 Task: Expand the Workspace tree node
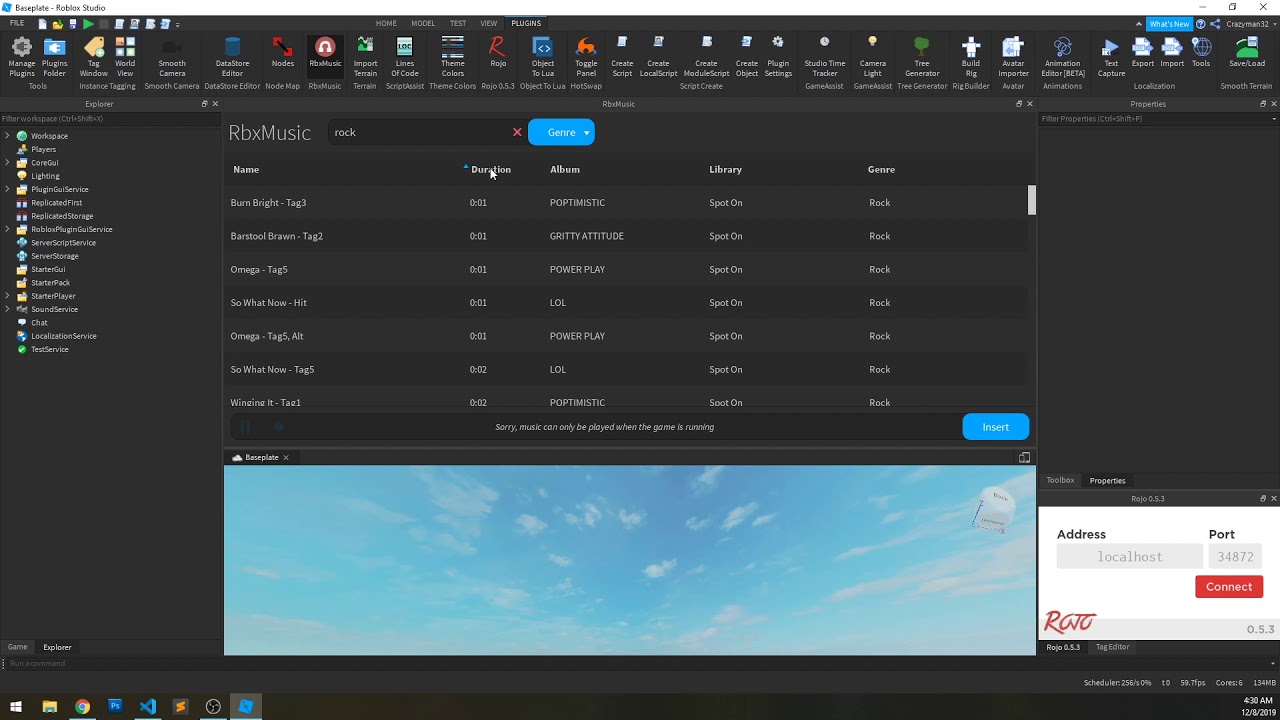coord(7,136)
